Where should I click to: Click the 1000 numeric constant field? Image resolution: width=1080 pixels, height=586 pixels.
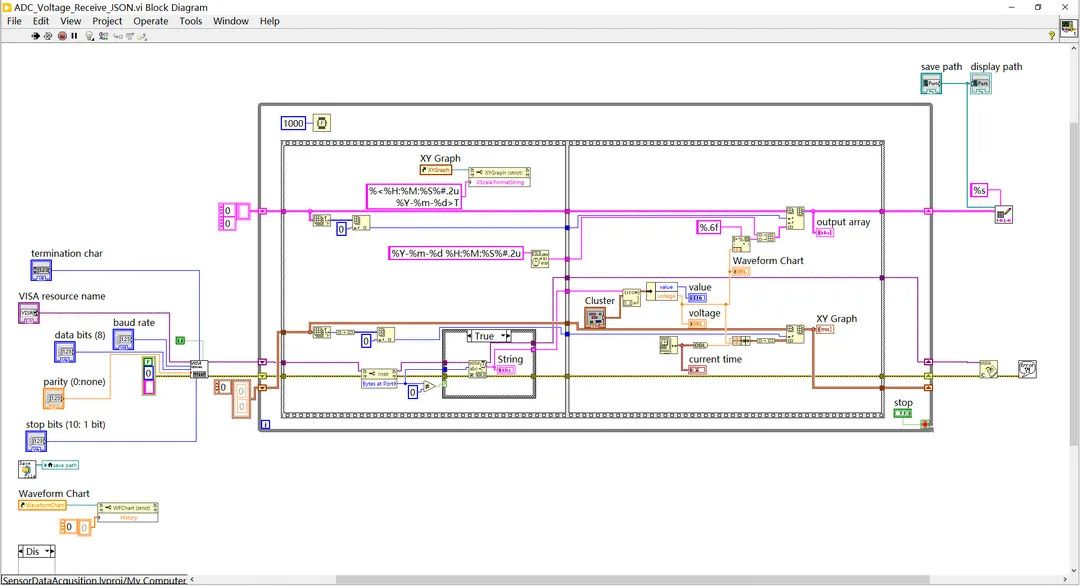coord(293,124)
